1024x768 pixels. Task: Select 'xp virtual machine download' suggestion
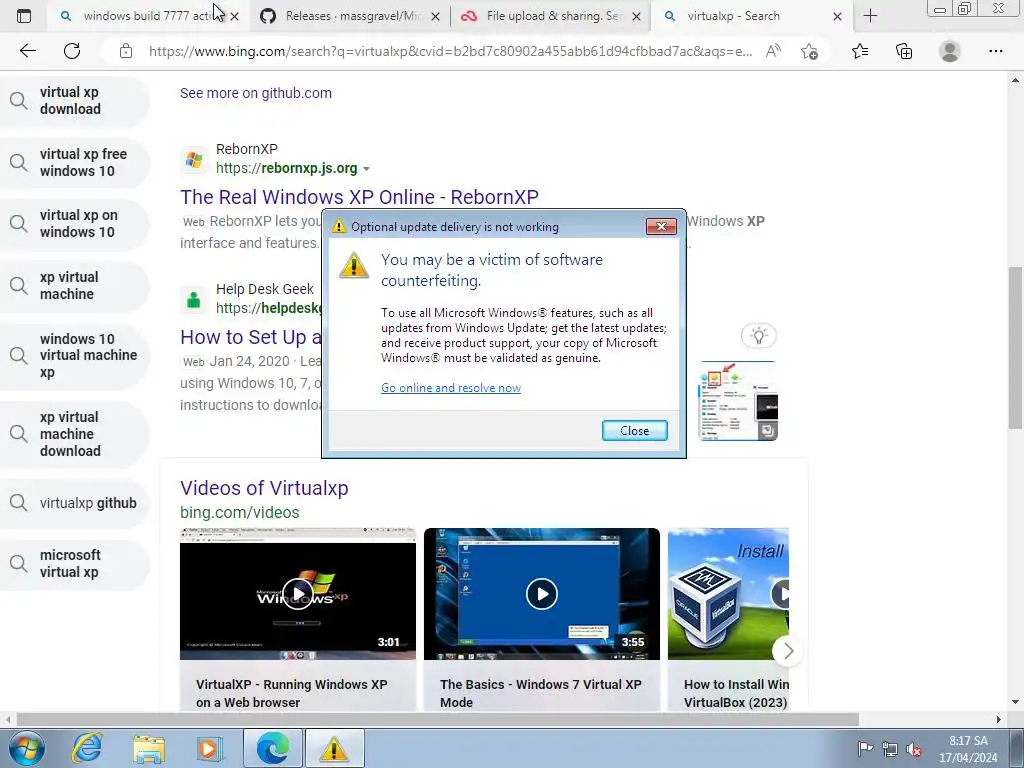(x=74, y=434)
